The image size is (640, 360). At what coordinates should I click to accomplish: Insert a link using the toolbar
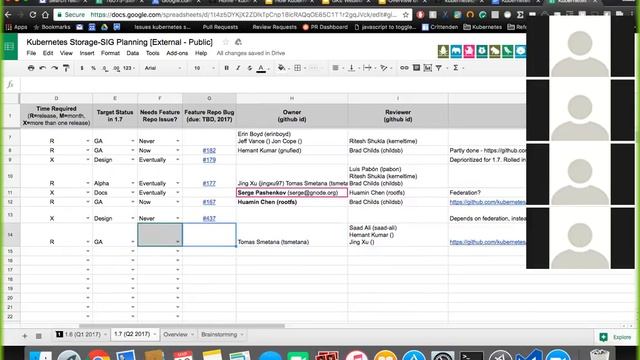tap(404, 68)
